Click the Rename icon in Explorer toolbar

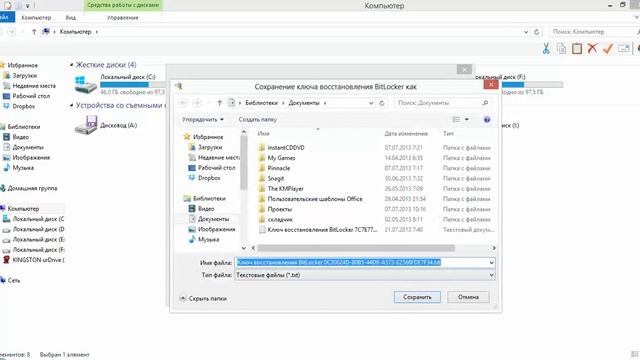point(624,48)
